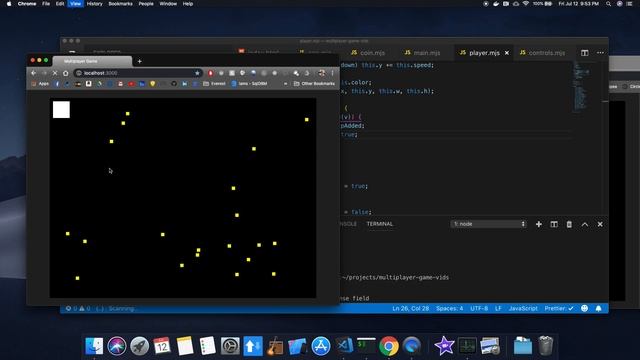Click the red extension icon in Chrome toolbar
This screenshot has height=360, width=640.
[210, 73]
